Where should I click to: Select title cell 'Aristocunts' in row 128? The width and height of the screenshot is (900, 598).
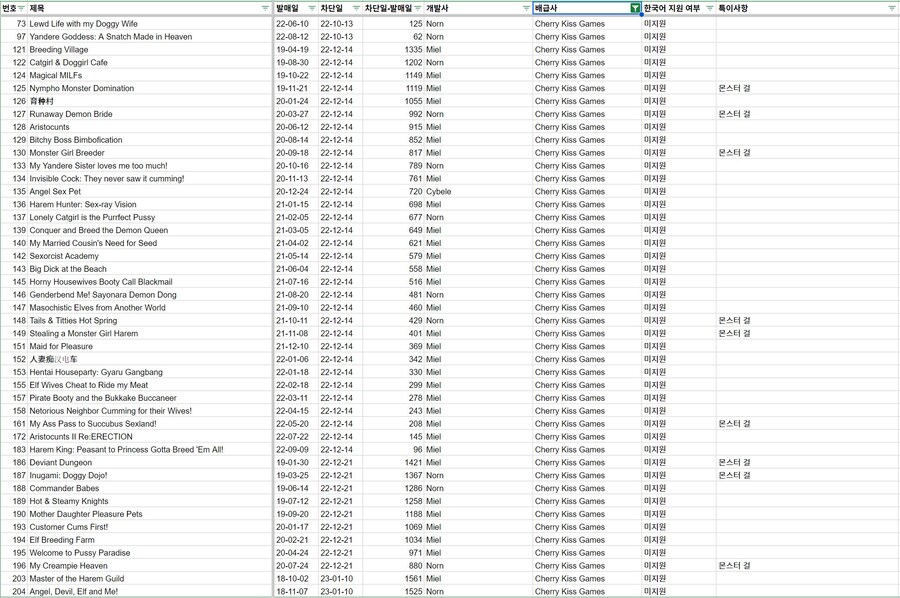(49, 127)
